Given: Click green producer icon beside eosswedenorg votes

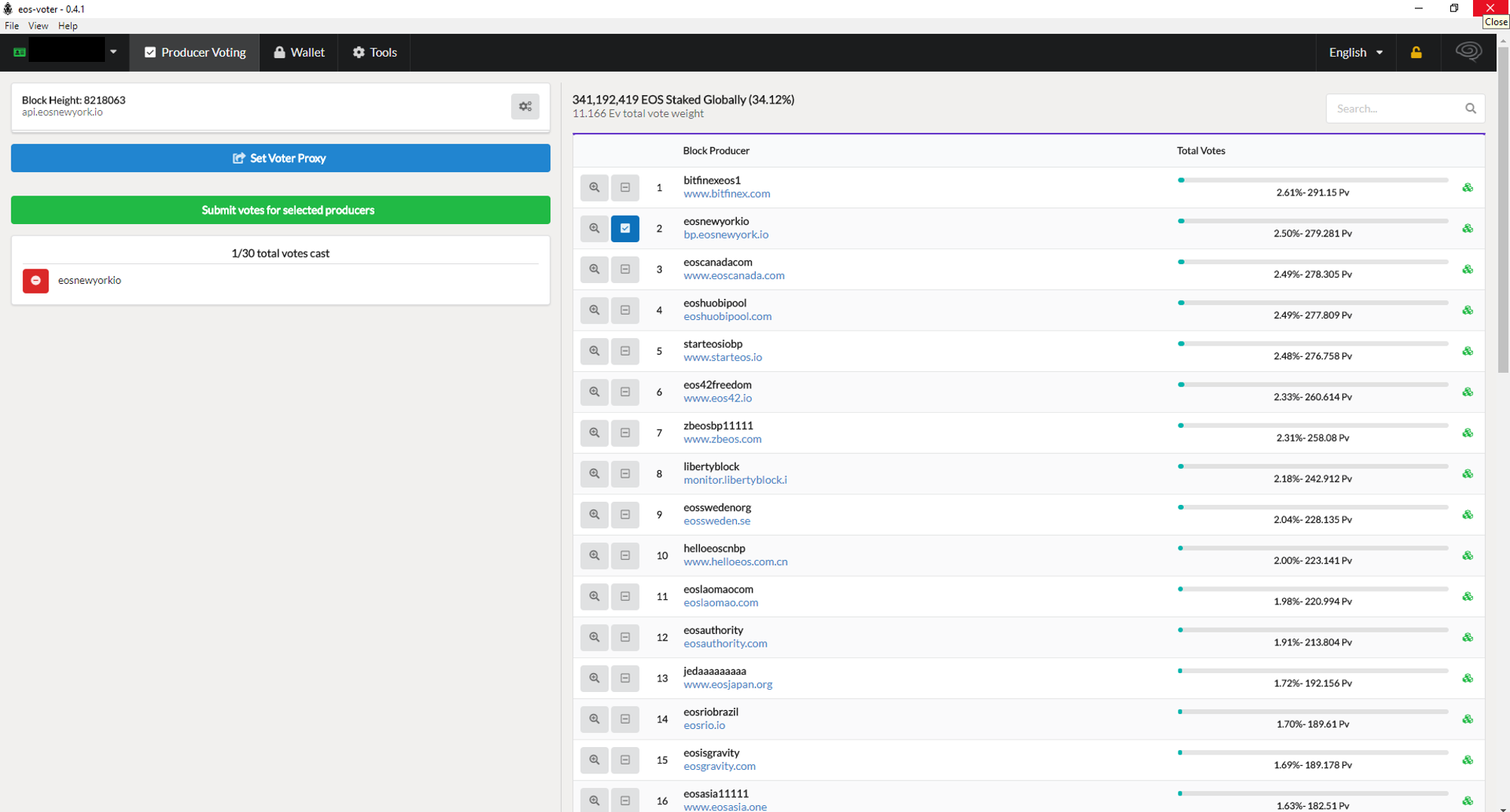Looking at the screenshot, I should click(1468, 515).
